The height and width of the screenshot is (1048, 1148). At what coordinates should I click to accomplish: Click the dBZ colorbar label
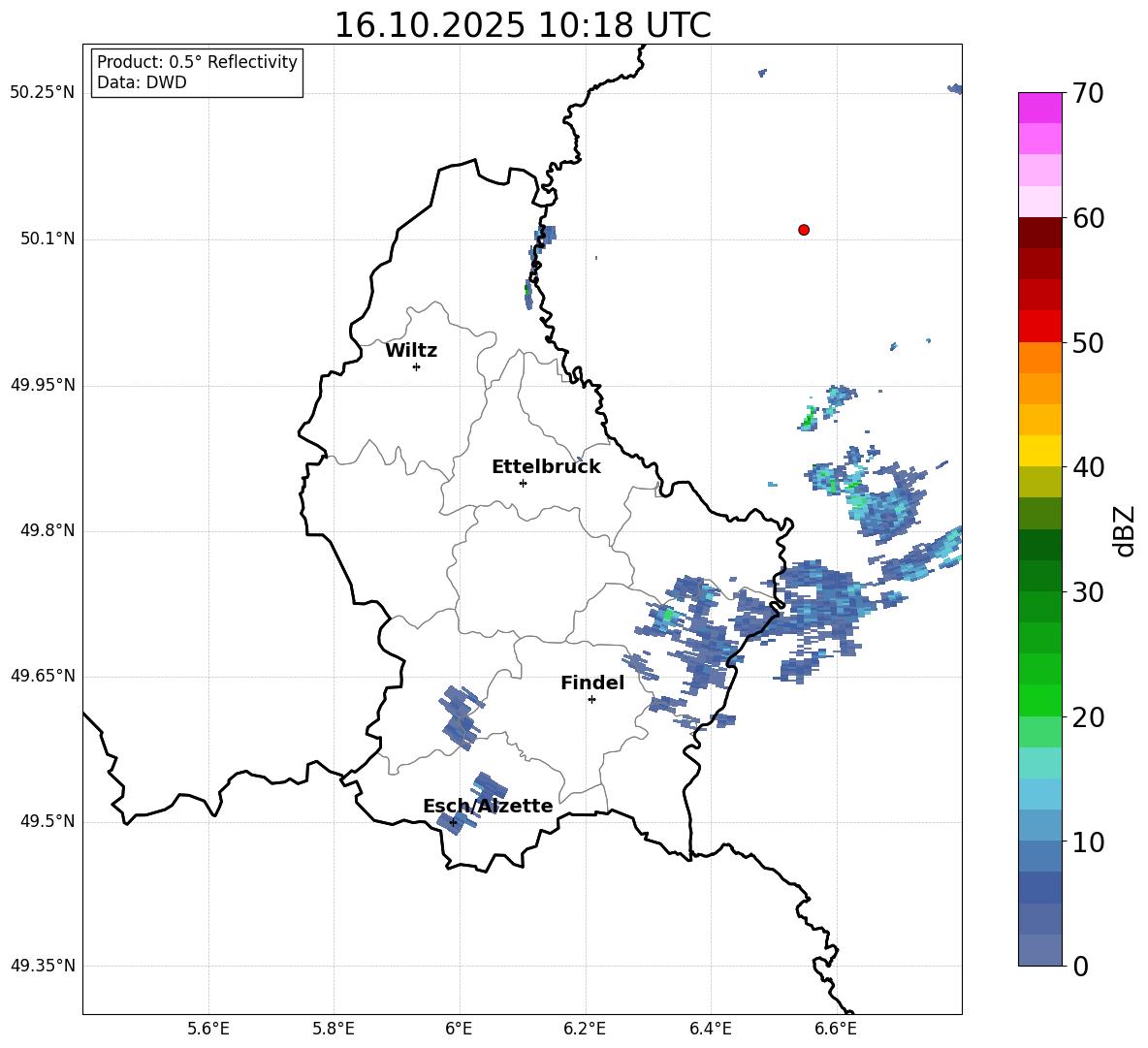[x=1126, y=530]
